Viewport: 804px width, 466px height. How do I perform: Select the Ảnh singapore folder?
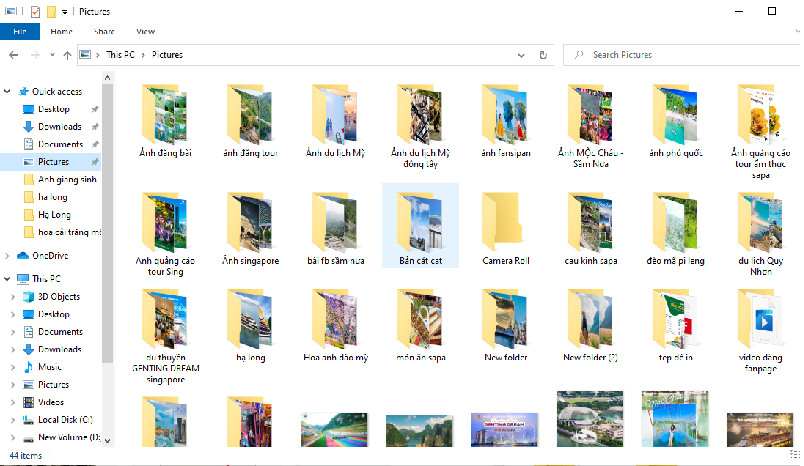point(250,228)
